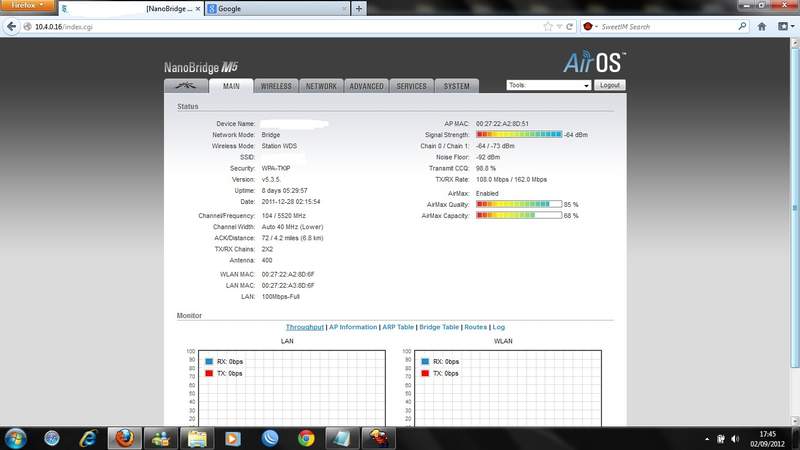Screen dimensions: 800x450
Task: Expand the Tools dropdown
Action: coord(548,85)
